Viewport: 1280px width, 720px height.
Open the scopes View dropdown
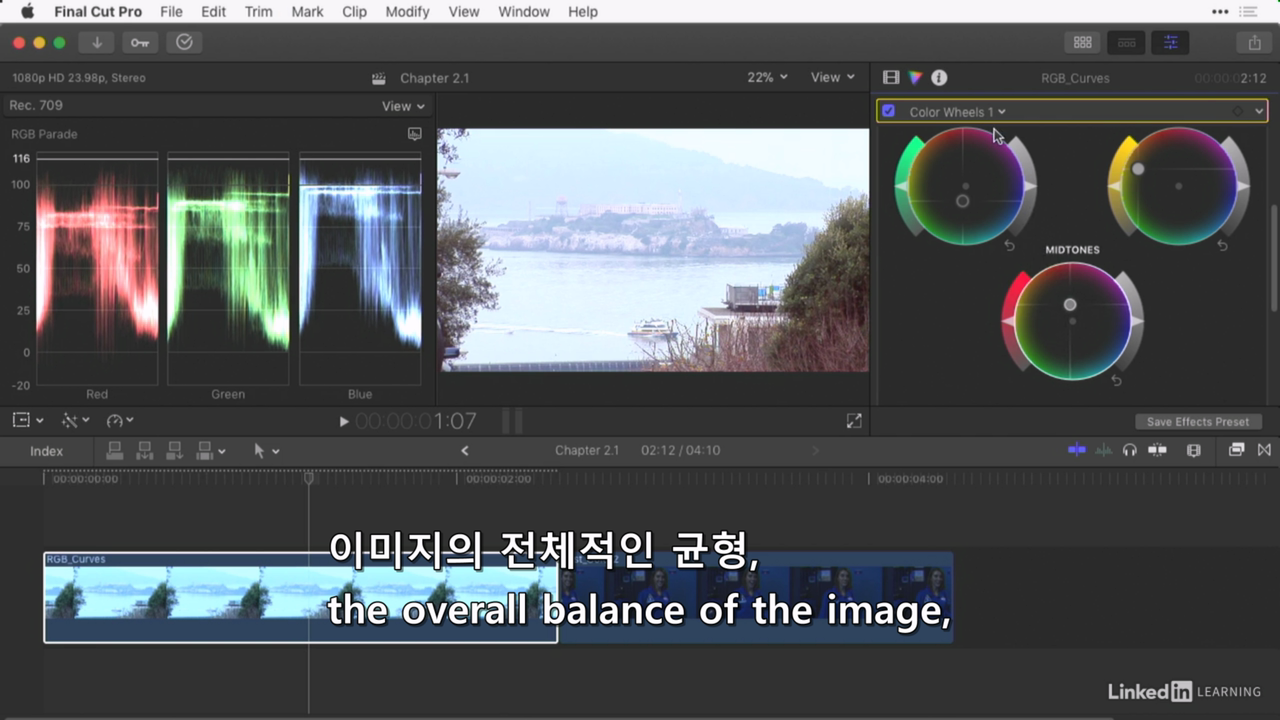(x=403, y=106)
